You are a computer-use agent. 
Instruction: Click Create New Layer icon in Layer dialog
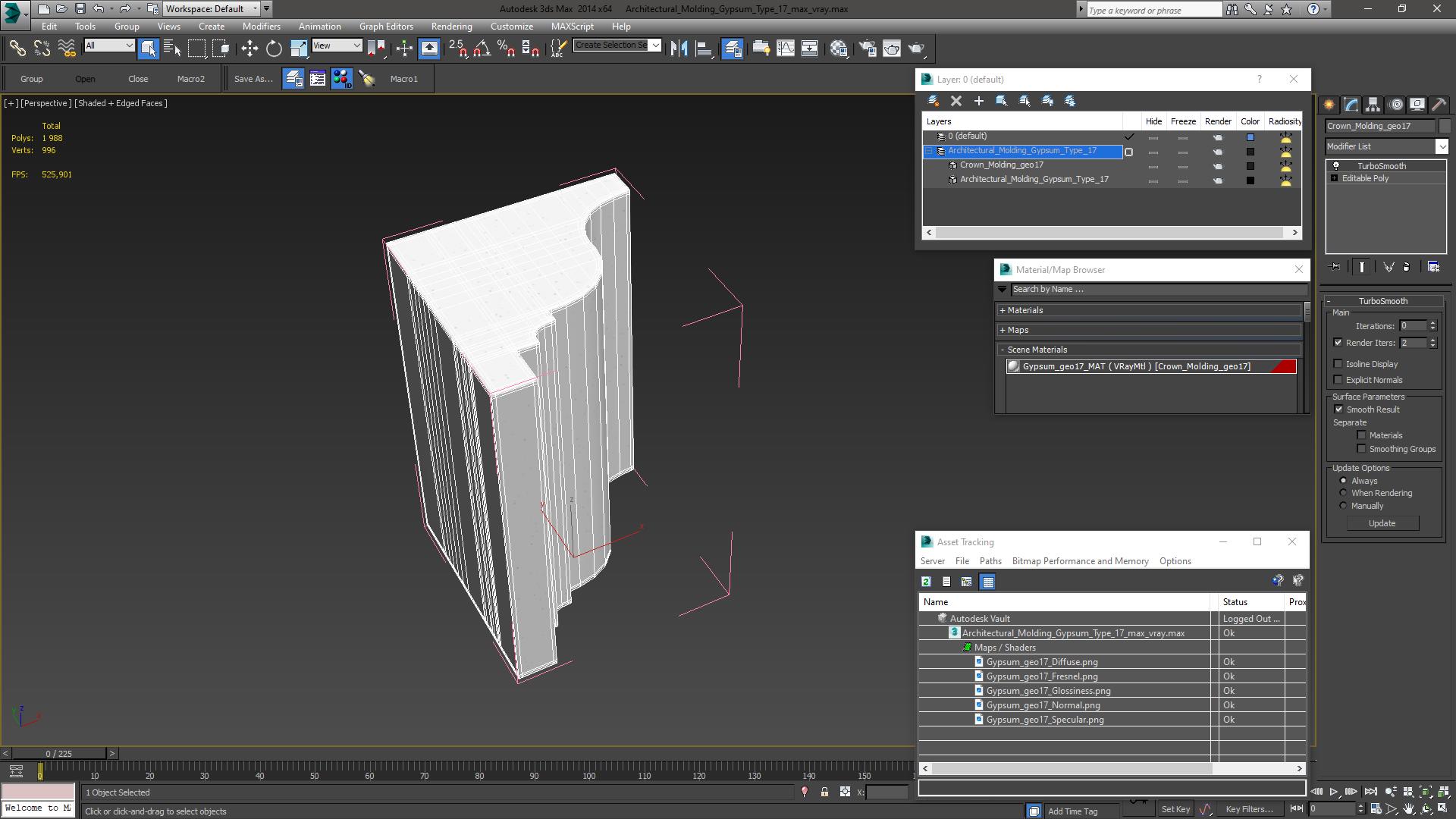click(x=934, y=101)
